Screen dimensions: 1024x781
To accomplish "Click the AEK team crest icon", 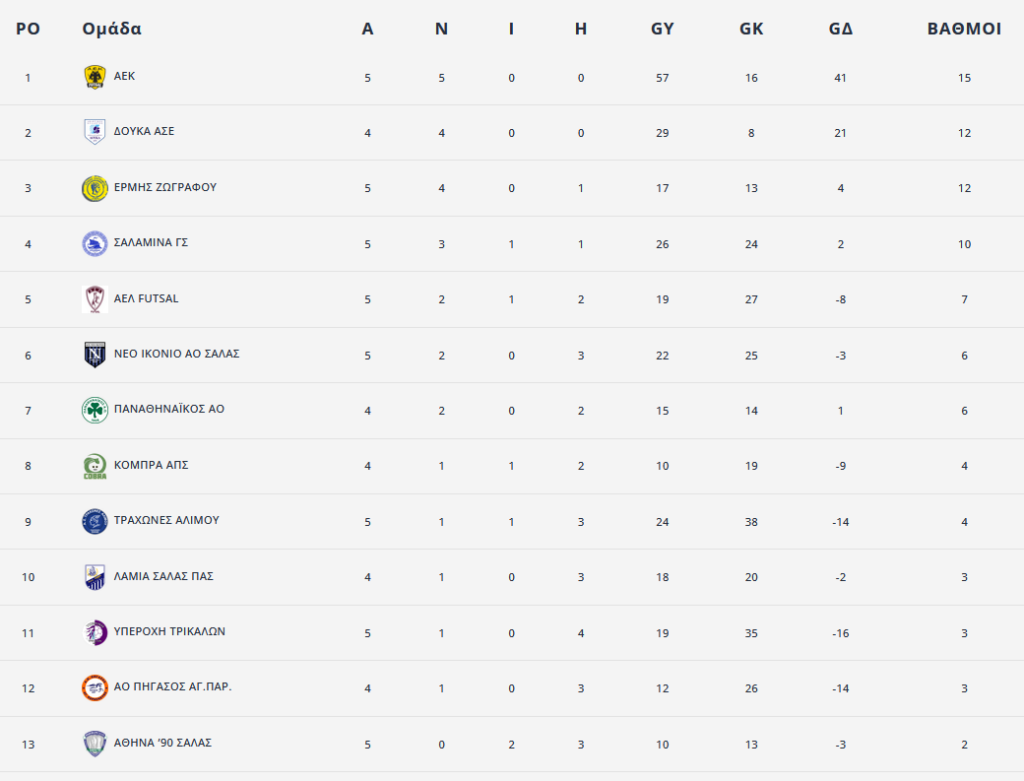I will 95,77.
